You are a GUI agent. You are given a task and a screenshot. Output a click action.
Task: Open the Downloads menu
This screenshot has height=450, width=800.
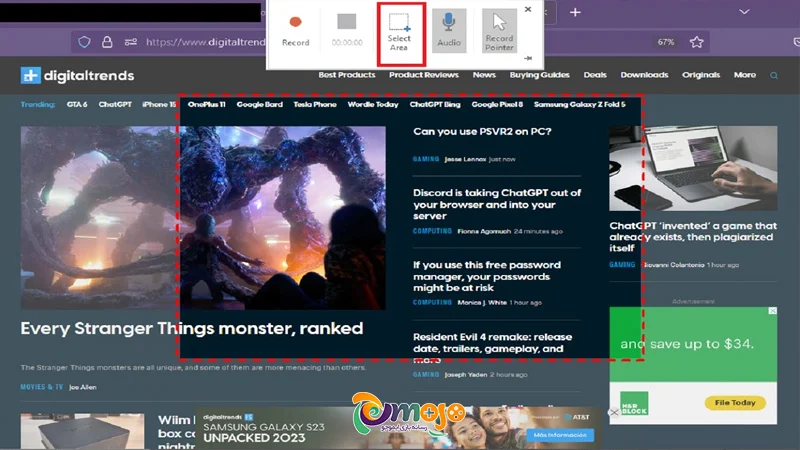coord(644,75)
